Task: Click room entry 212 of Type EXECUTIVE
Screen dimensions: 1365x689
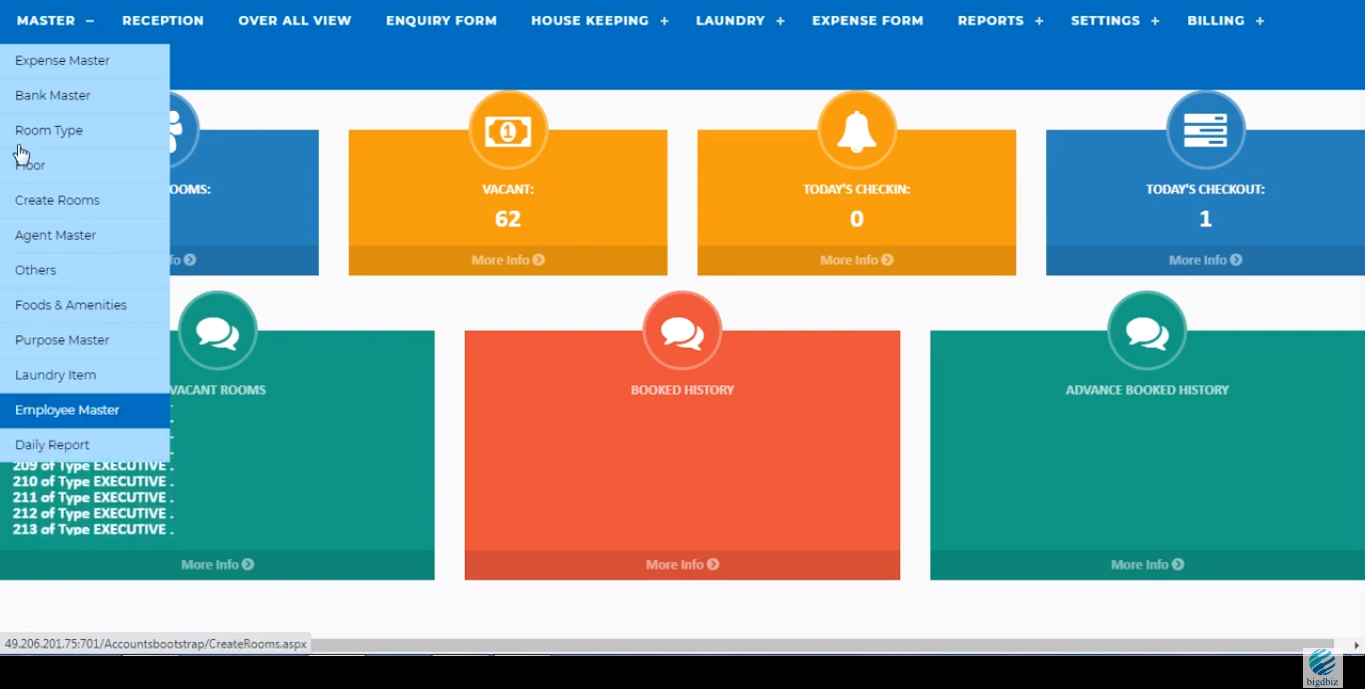Action: [x=93, y=514]
